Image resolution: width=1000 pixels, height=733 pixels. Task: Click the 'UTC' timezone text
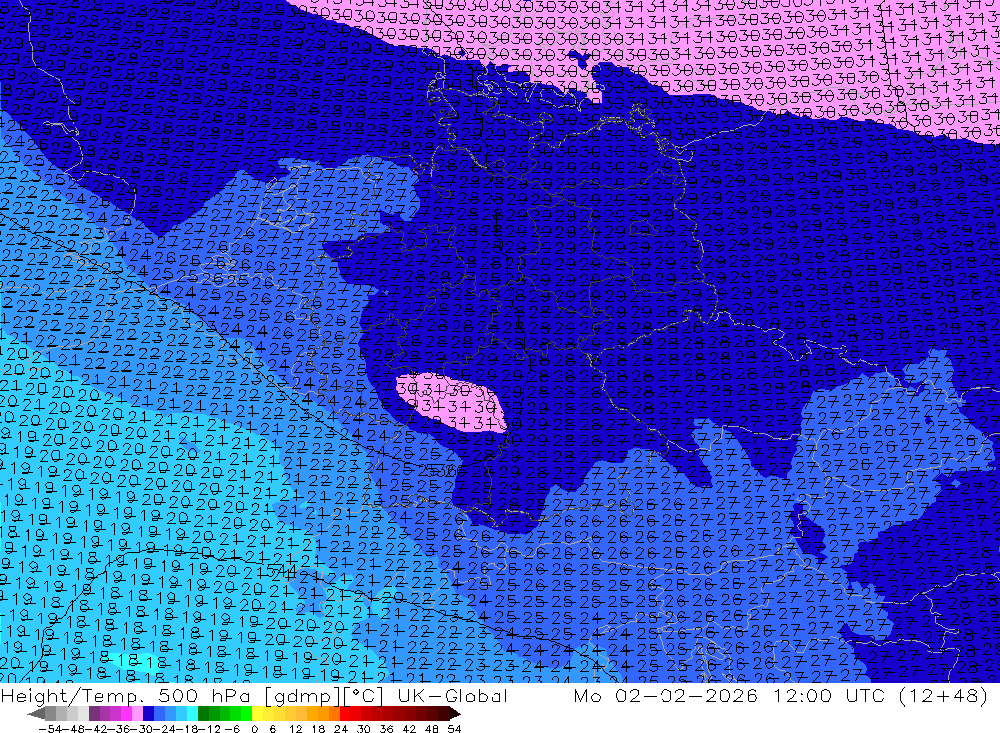(866, 695)
